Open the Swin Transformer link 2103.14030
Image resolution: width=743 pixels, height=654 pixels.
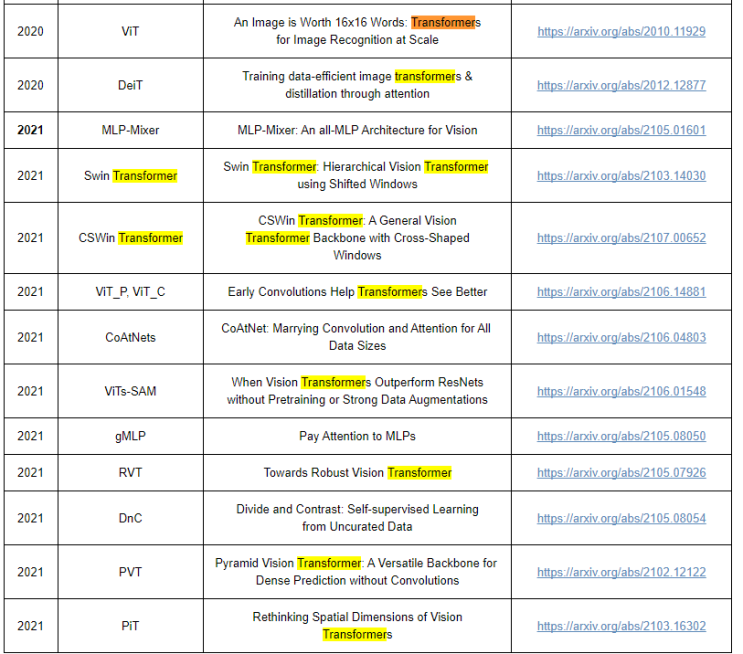[x=621, y=176]
